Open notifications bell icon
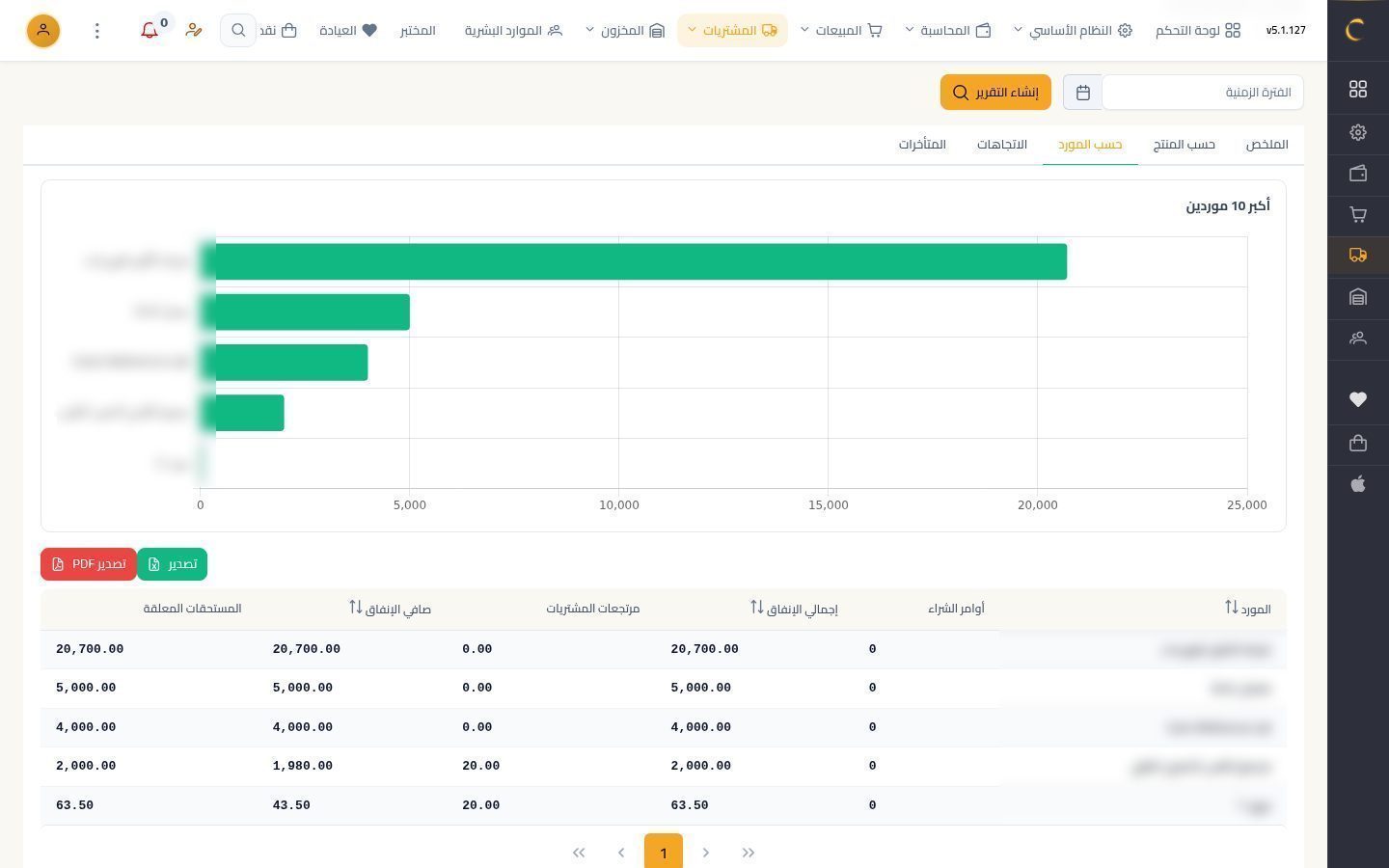This screenshot has height=868, width=1389. (150, 31)
